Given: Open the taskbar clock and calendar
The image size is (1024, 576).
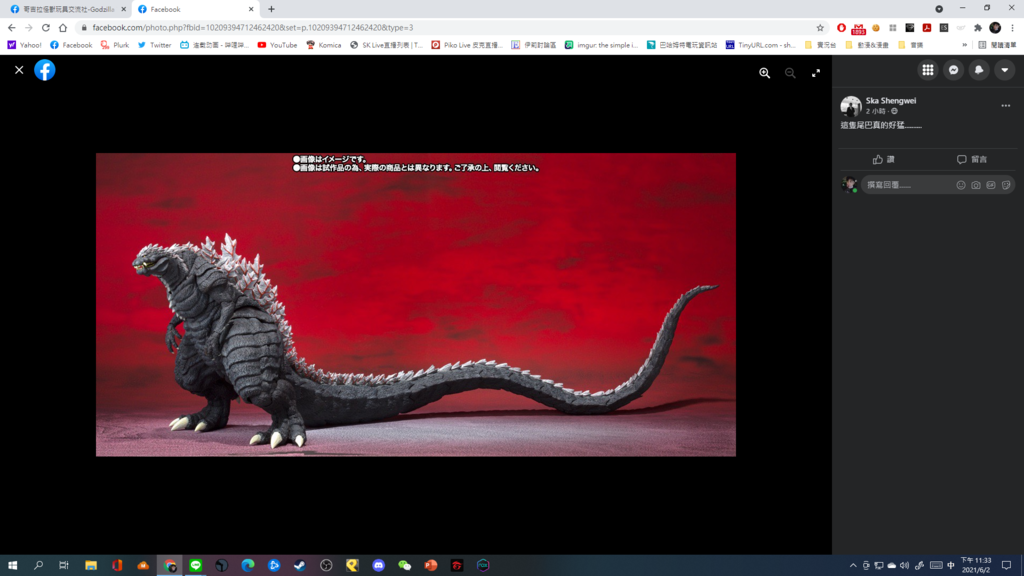Looking at the screenshot, I should point(976,566).
